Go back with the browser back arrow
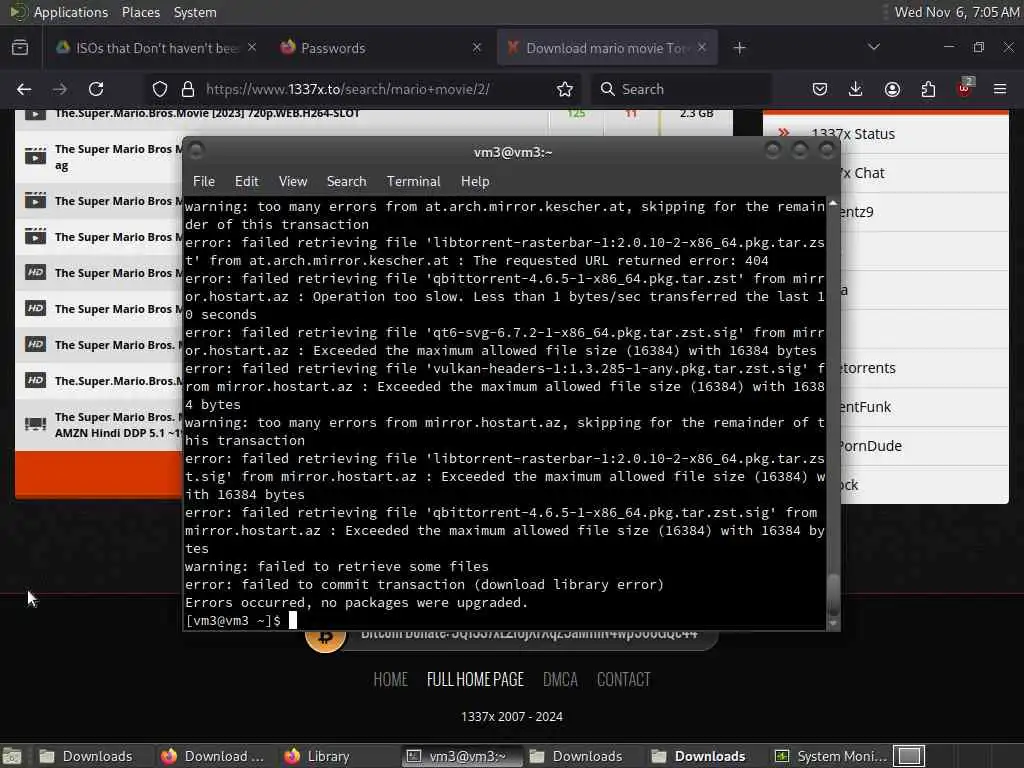Viewport: 1024px width, 768px height. pyautogui.click(x=24, y=89)
